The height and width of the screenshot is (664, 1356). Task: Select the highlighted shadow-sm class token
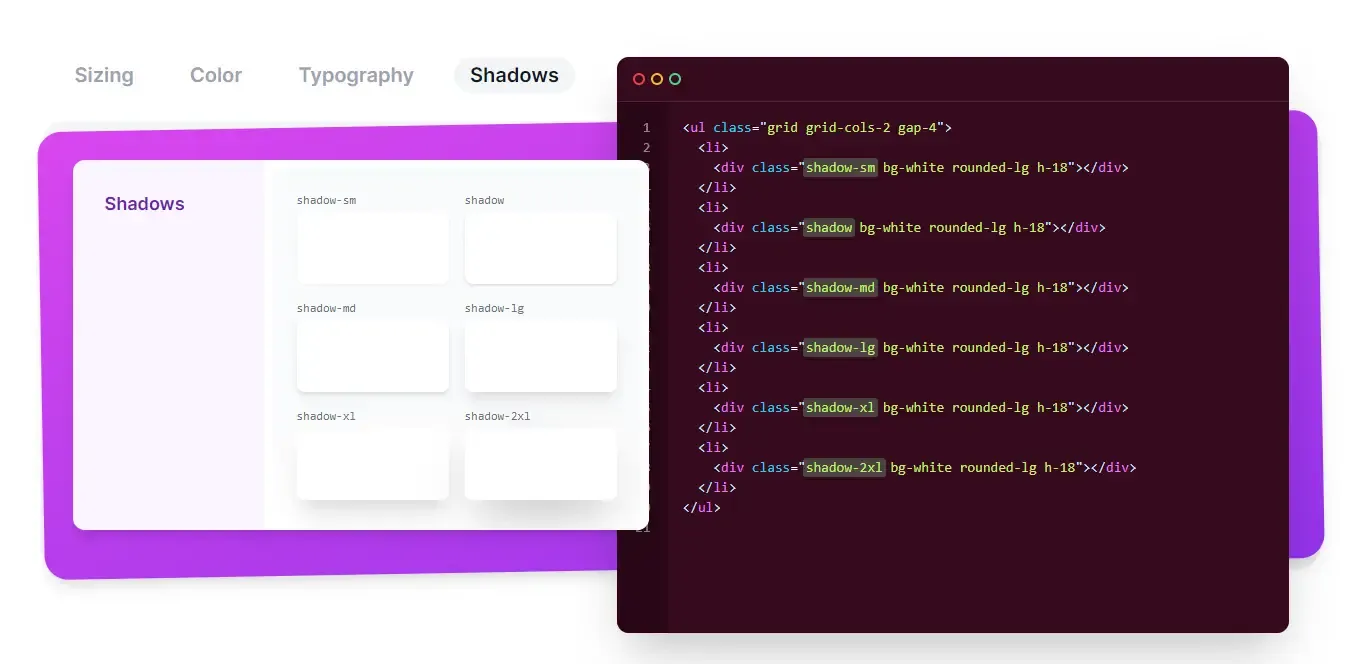(840, 167)
